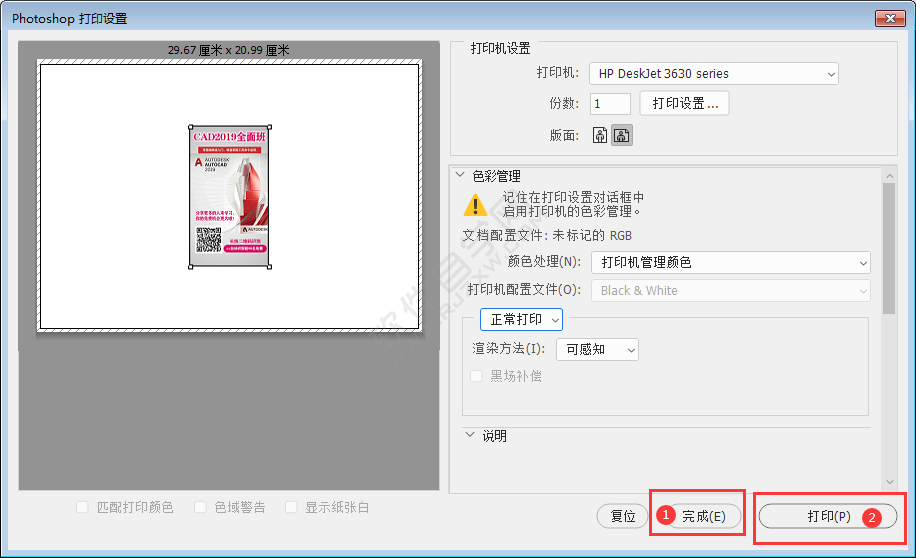This screenshot has width=916, height=558.
Task: Select portrait page orientation icon
Action: pyautogui.click(x=600, y=136)
